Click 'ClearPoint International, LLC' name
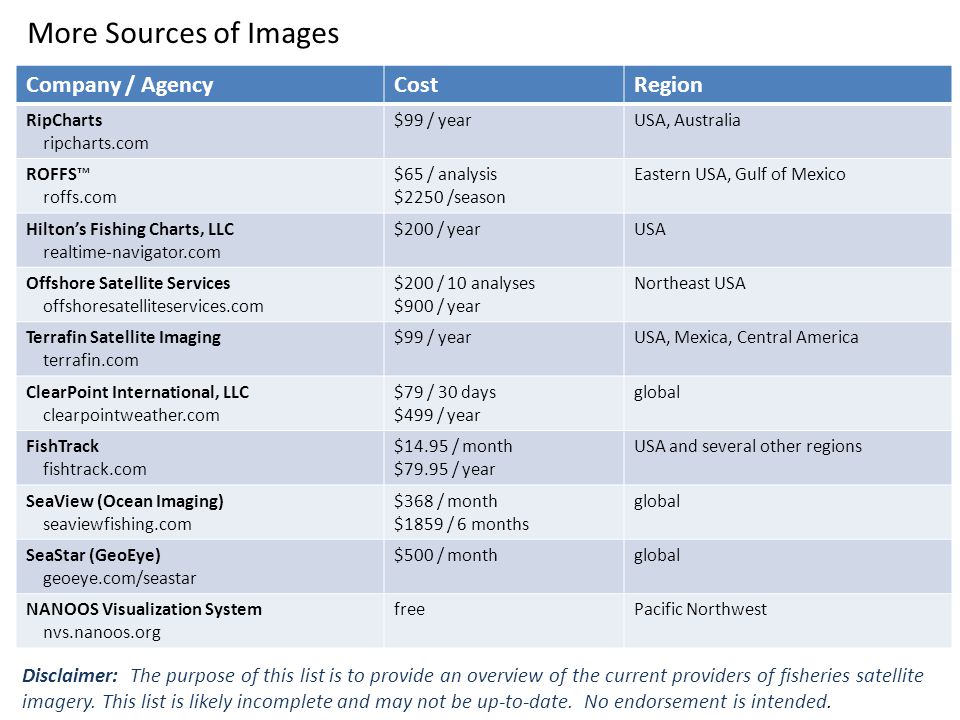960x720 pixels. pos(137,392)
